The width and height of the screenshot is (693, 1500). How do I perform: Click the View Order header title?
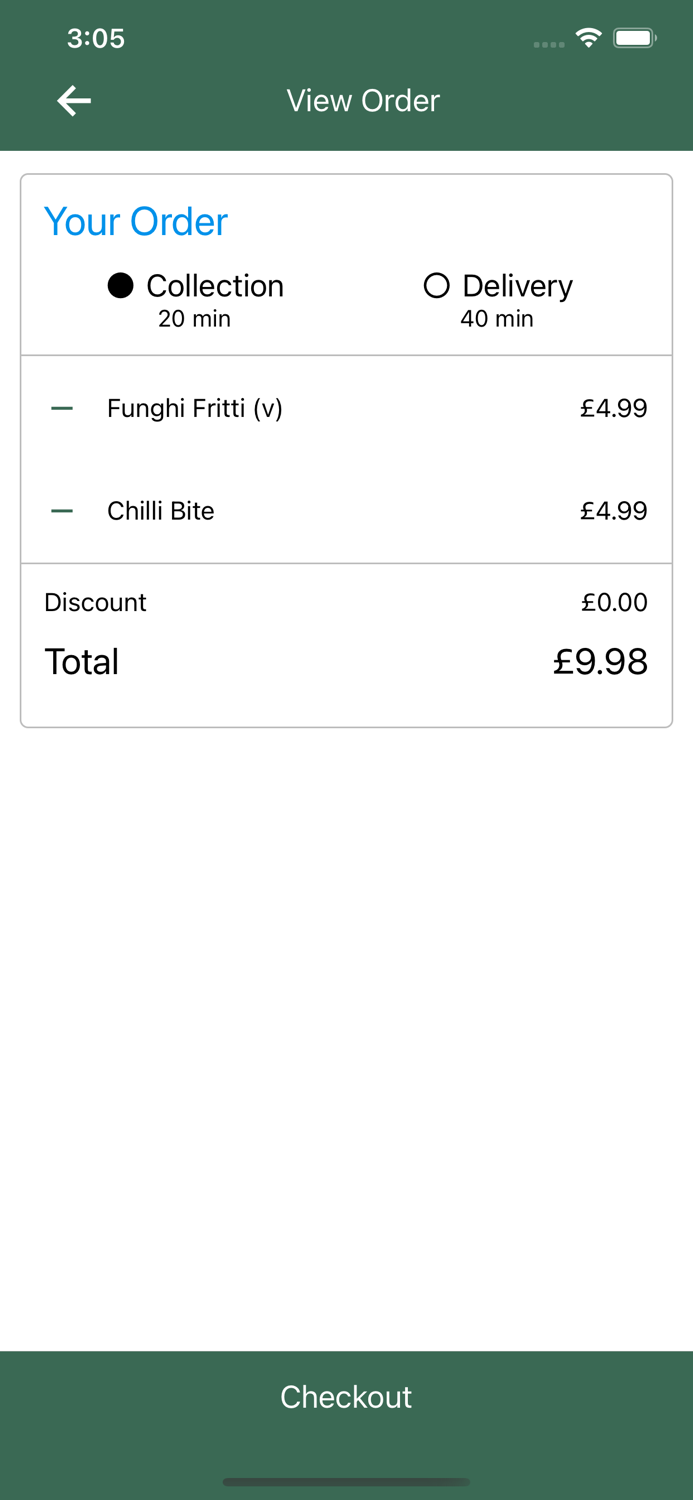pyautogui.click(x=363, y=101)
